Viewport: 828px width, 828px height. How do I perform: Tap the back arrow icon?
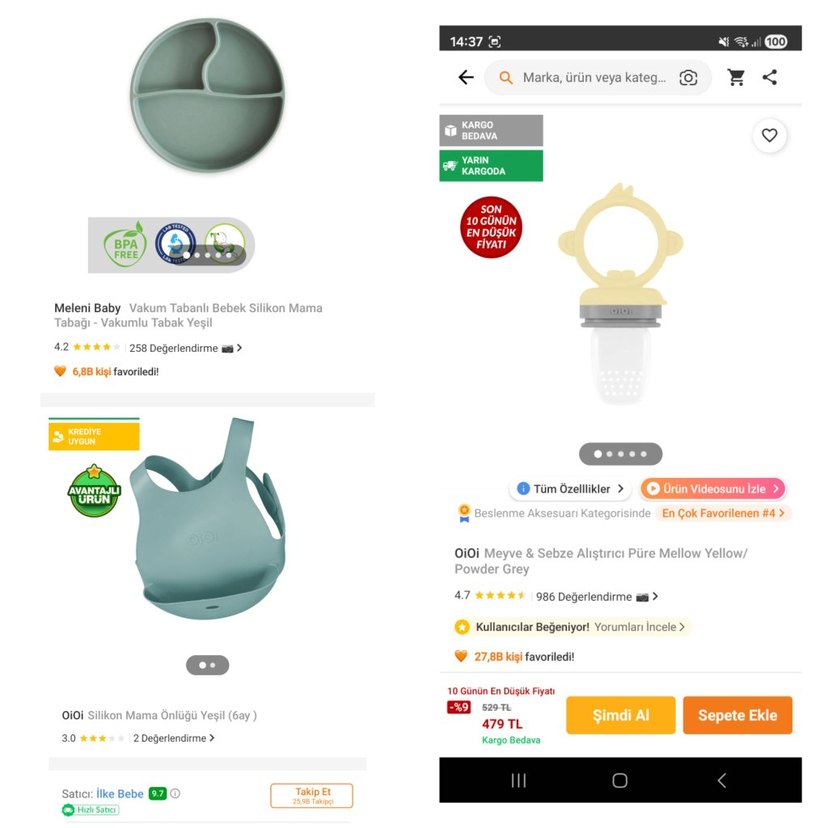tap(466, 78)
